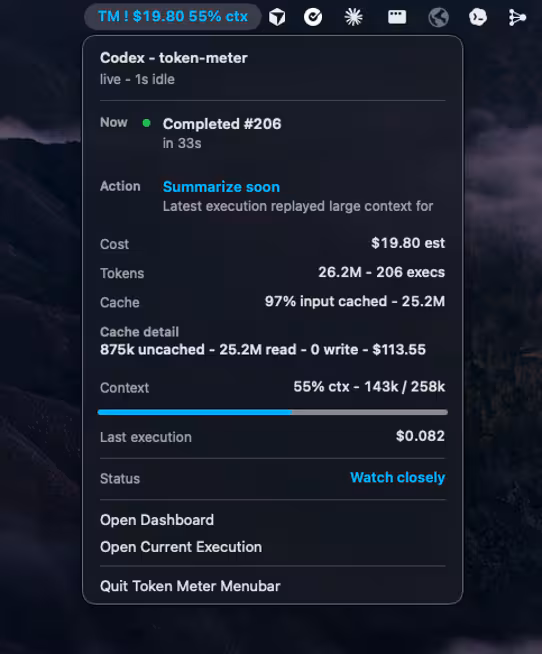Click the Last execution $0.082 row

point(272,437)
